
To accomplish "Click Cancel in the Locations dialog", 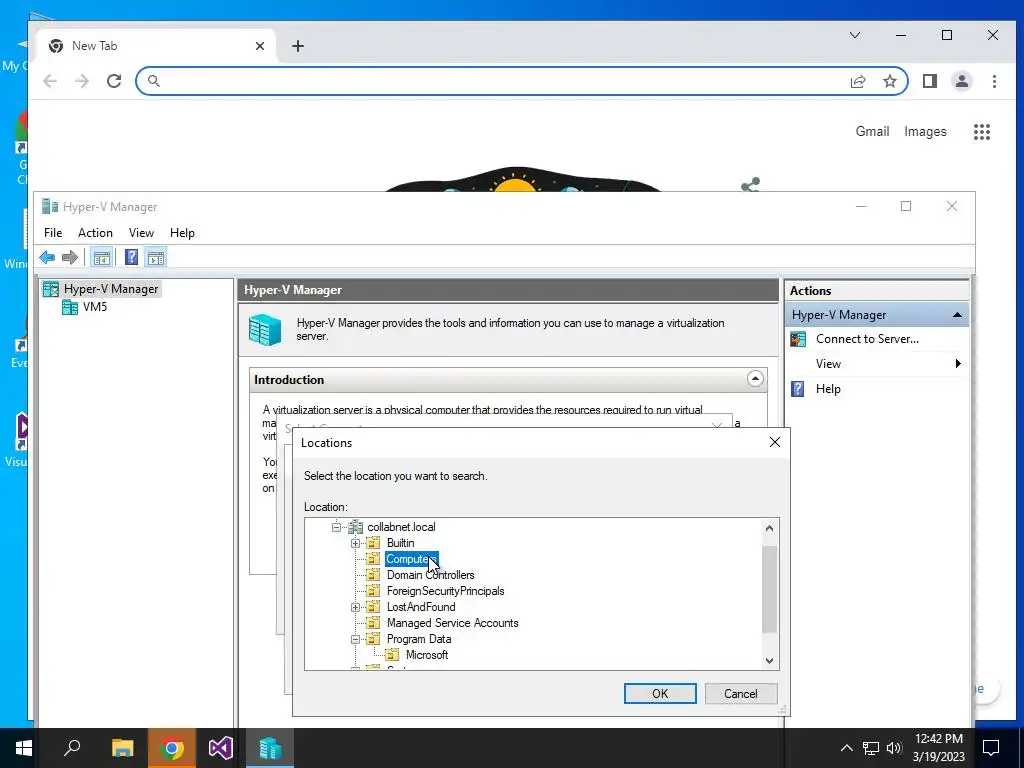I will (741, 694).
